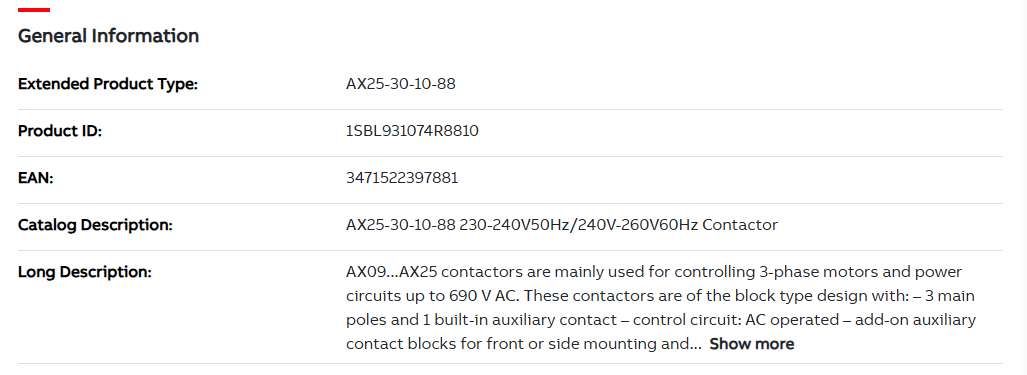Select the Extended Product Type label
Image resolution: width=1027 pixels, height=375 pixels.
pos(107,84)
